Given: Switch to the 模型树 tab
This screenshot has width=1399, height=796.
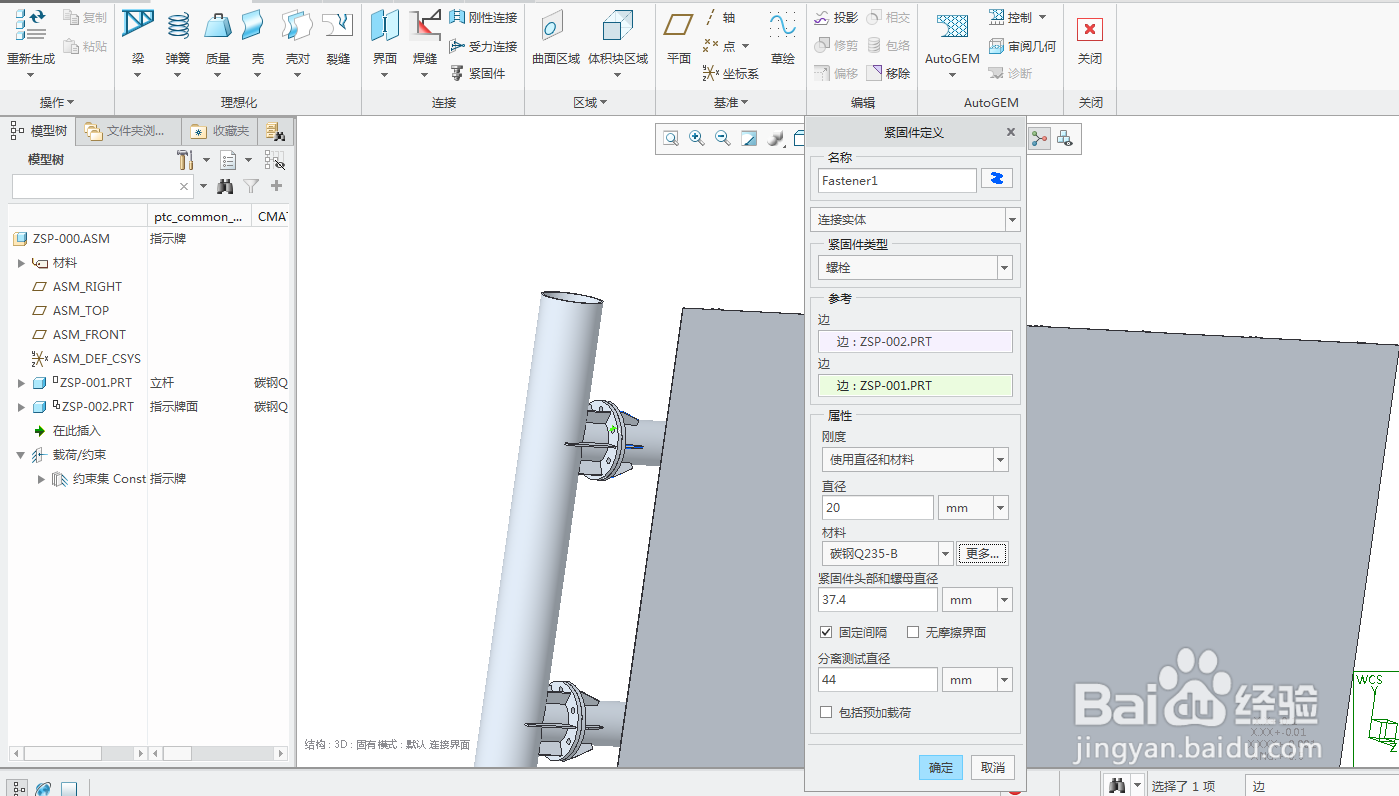Looking at the screenshot, I should [39, 131].
